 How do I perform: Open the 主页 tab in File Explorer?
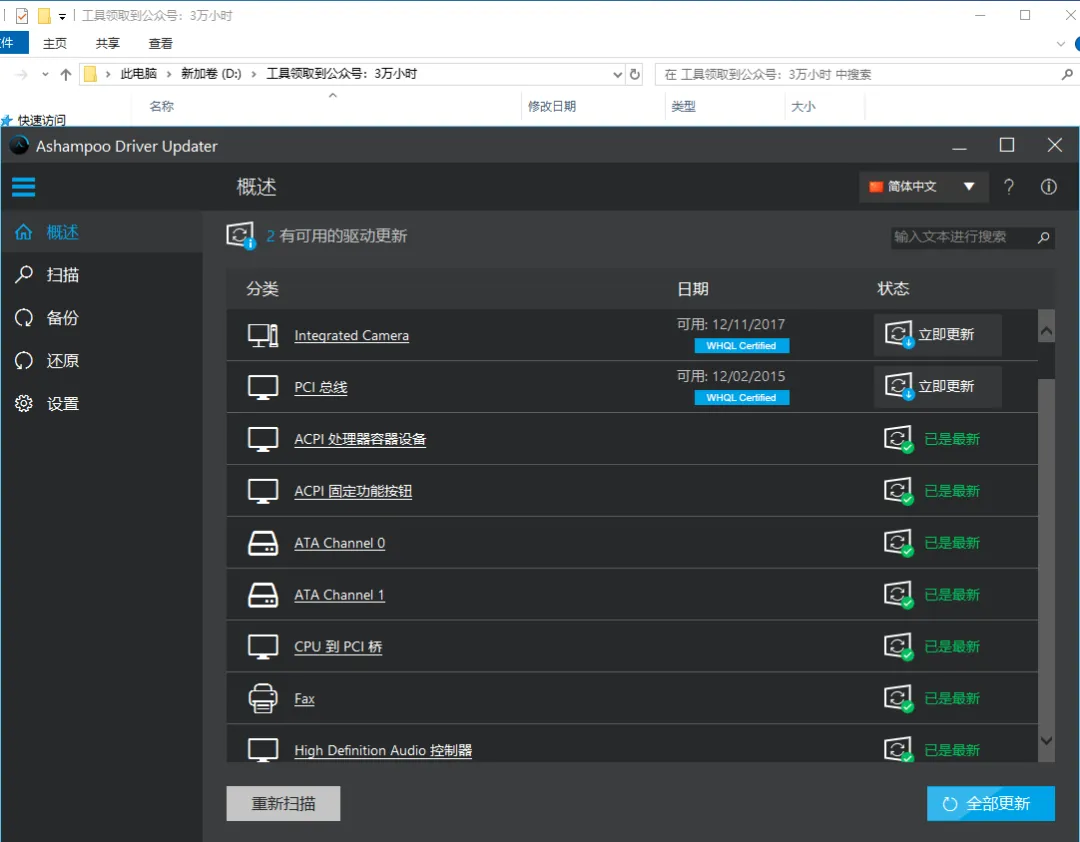[x=54, y=43]
